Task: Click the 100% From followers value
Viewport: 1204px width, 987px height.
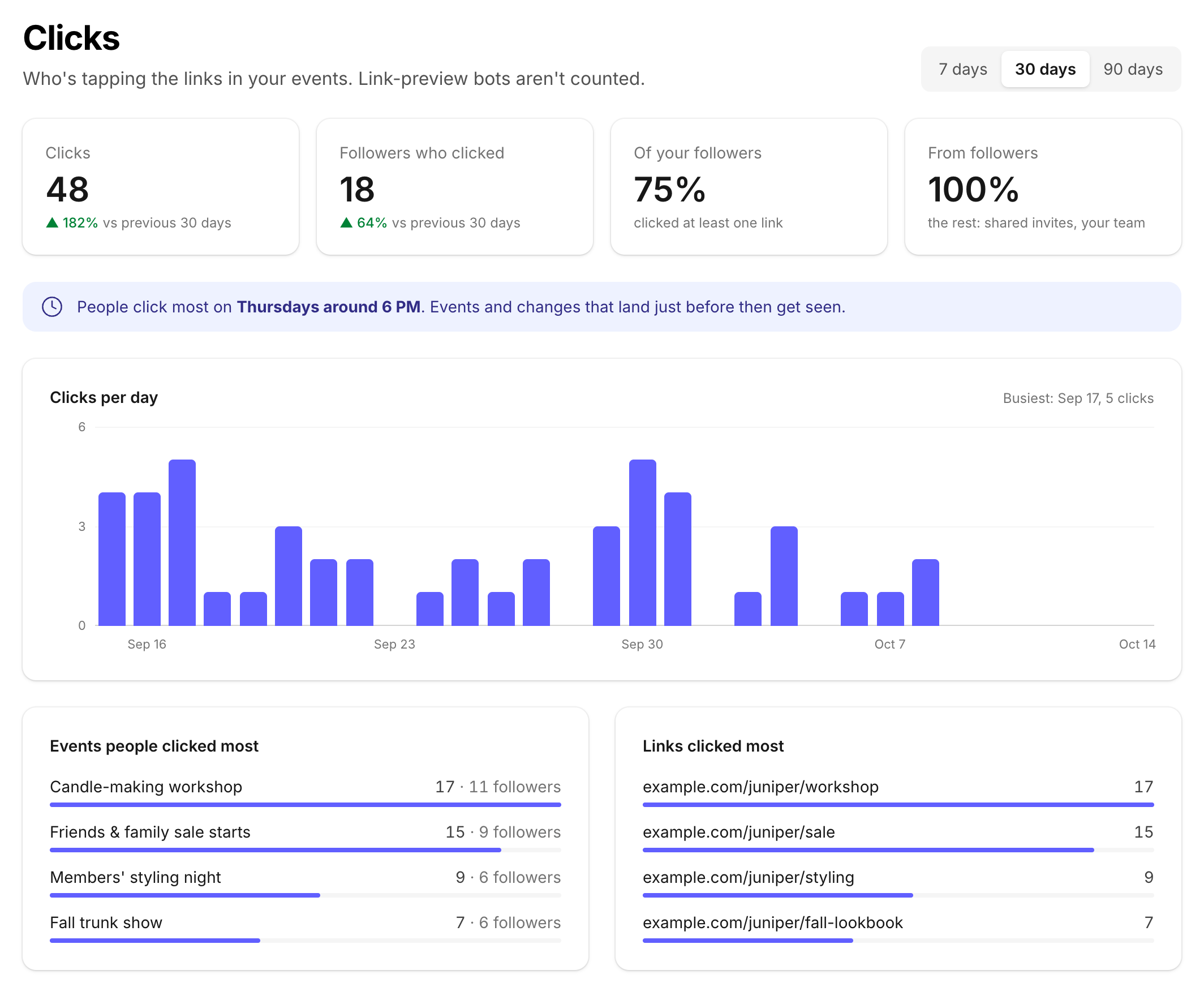Action: pos(973,190)
